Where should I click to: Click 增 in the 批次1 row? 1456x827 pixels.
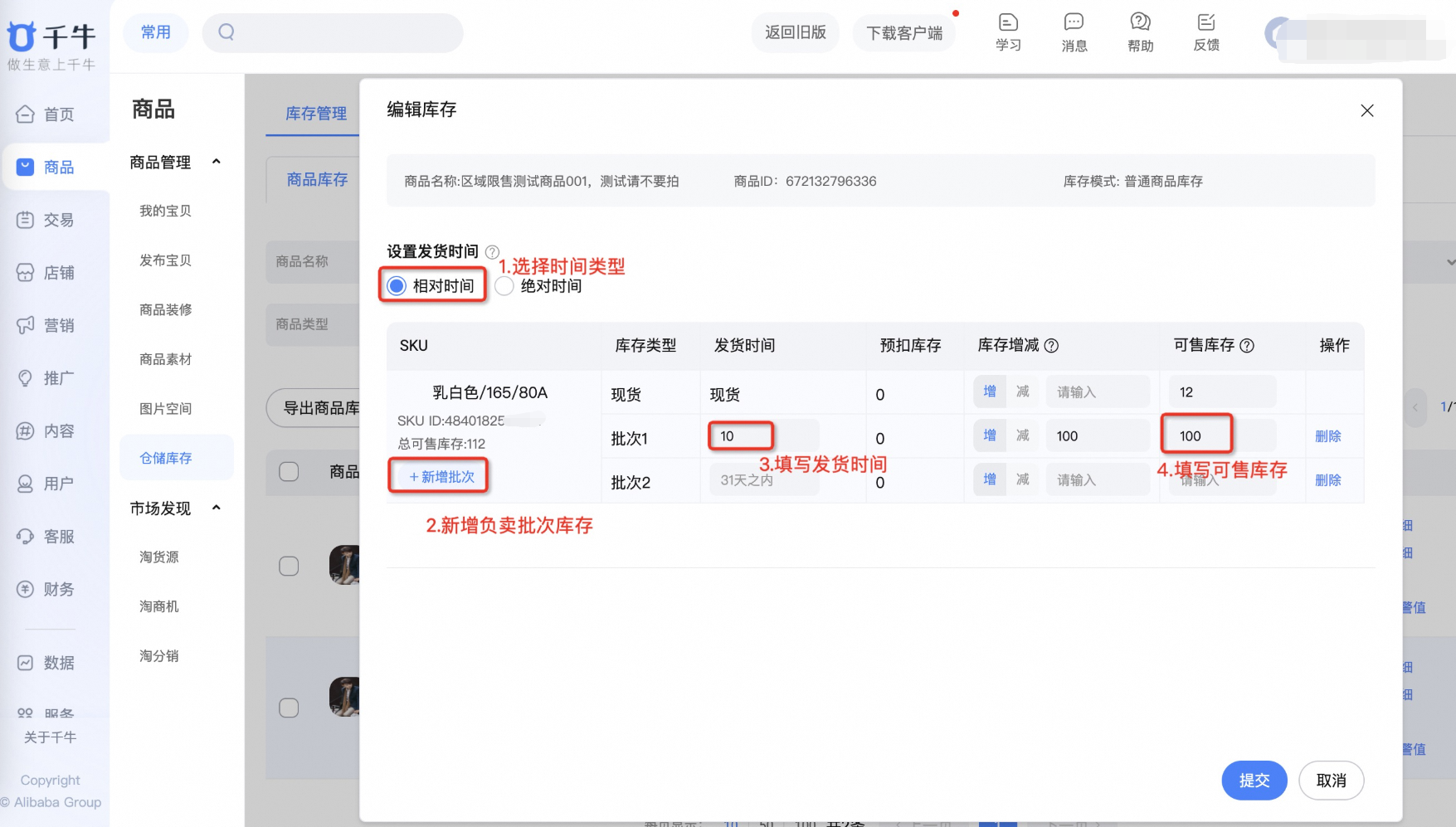(x=990, y=435)
